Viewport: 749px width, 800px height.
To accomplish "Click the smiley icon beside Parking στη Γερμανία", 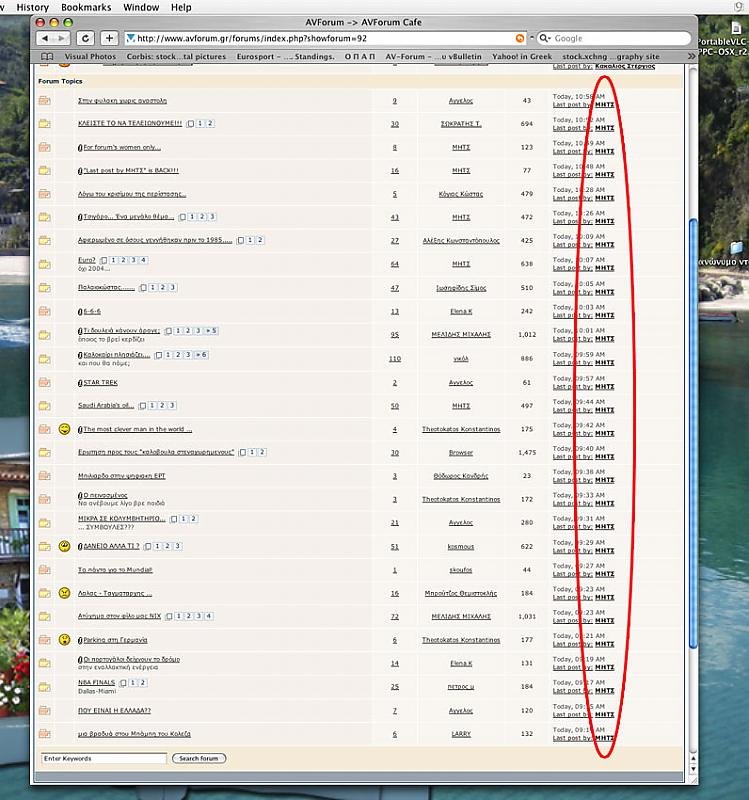I will (x=65, y=639).
